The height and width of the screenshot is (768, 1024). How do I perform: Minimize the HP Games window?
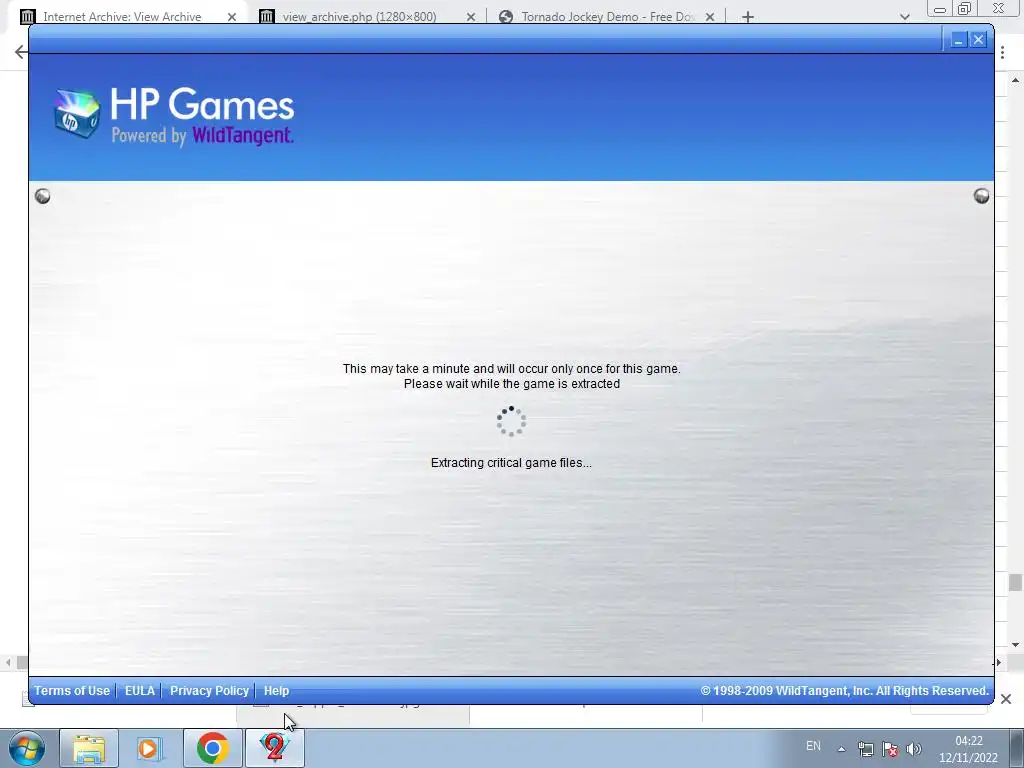pos(958,40)
